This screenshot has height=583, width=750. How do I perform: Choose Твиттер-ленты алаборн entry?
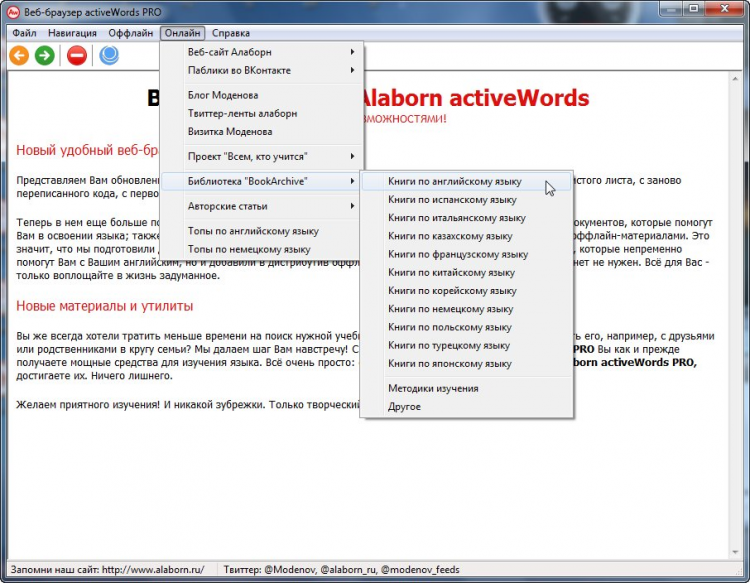pos(262,113)
